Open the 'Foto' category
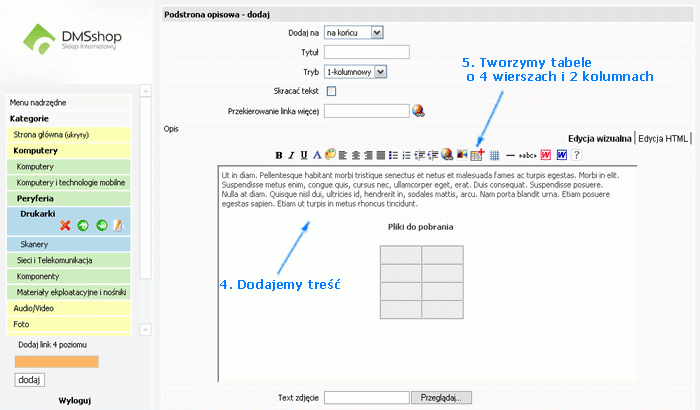 click(69, 324)
